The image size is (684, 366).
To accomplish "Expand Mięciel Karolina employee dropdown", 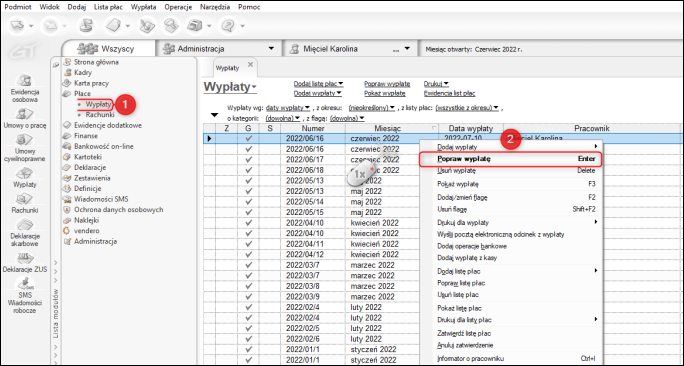I will point(407,49).
